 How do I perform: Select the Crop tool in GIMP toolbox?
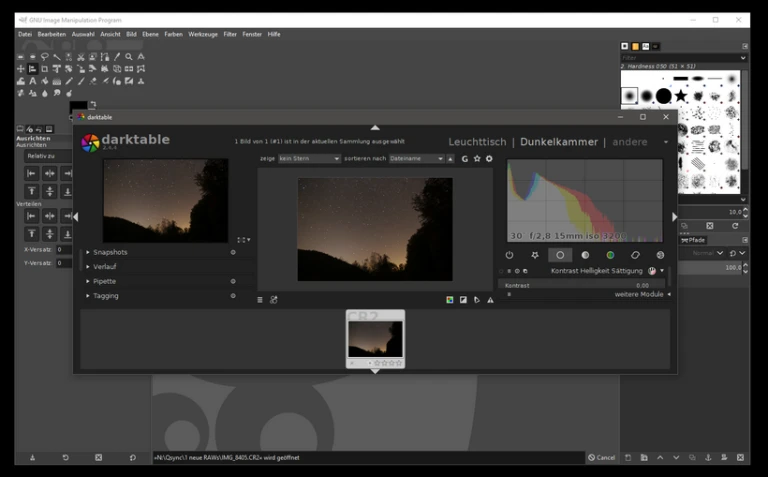[x=45, y=69]
